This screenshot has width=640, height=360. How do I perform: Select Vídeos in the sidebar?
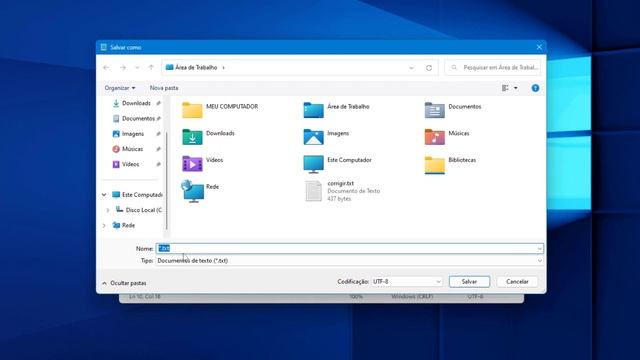[x=130, y=164]
